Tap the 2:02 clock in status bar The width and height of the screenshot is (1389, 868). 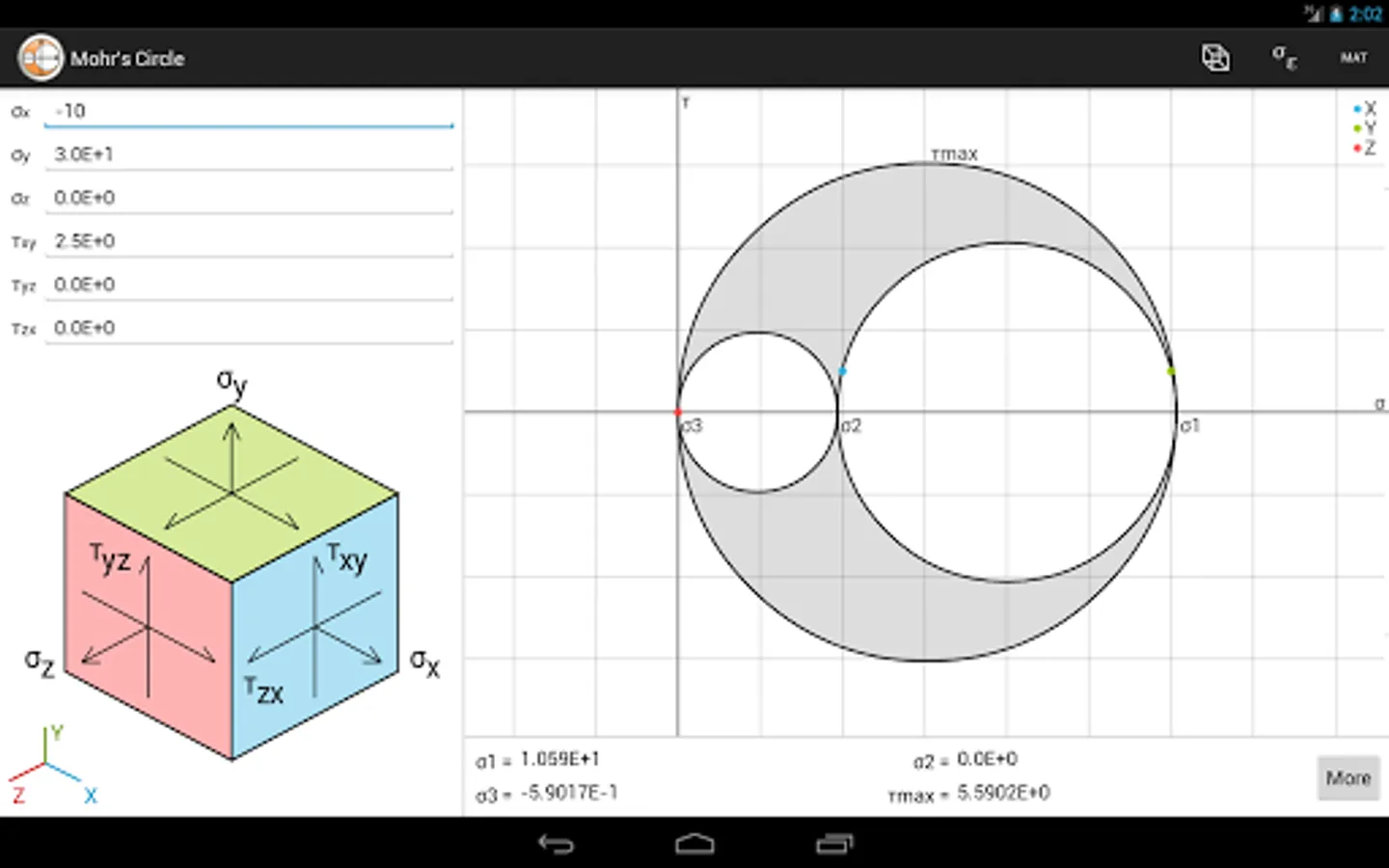click(x=1365, y=14)
